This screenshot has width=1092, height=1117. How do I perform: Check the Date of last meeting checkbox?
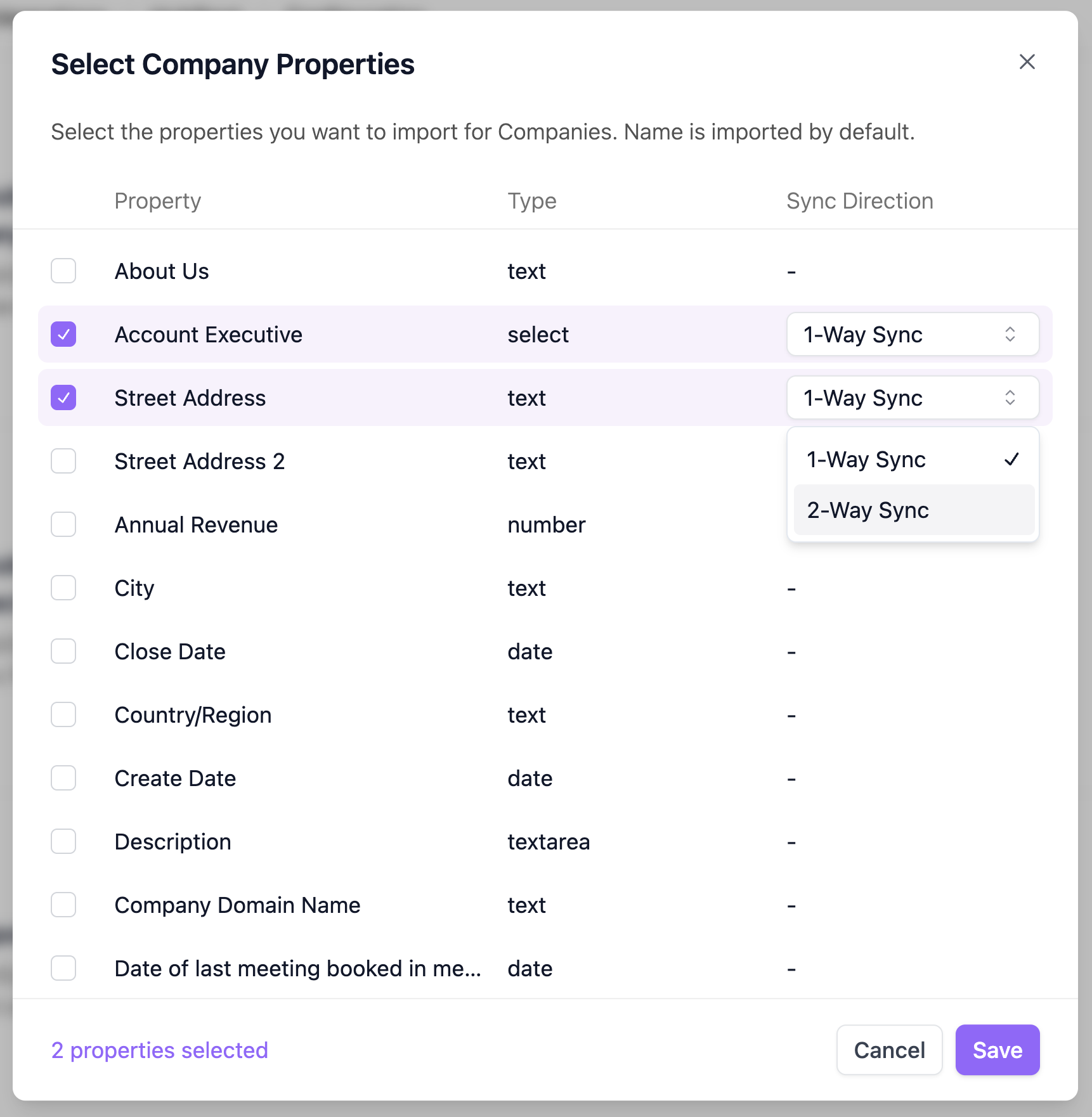(x=63, y=969)
